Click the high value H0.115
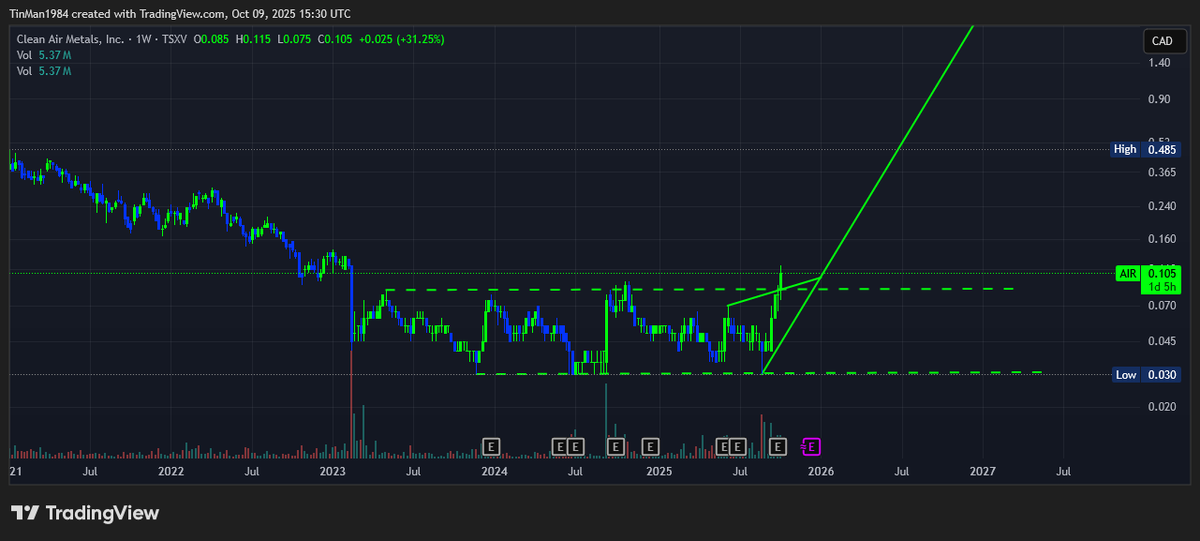Screen dimensions: 1200x541 (x=253, y=39)
